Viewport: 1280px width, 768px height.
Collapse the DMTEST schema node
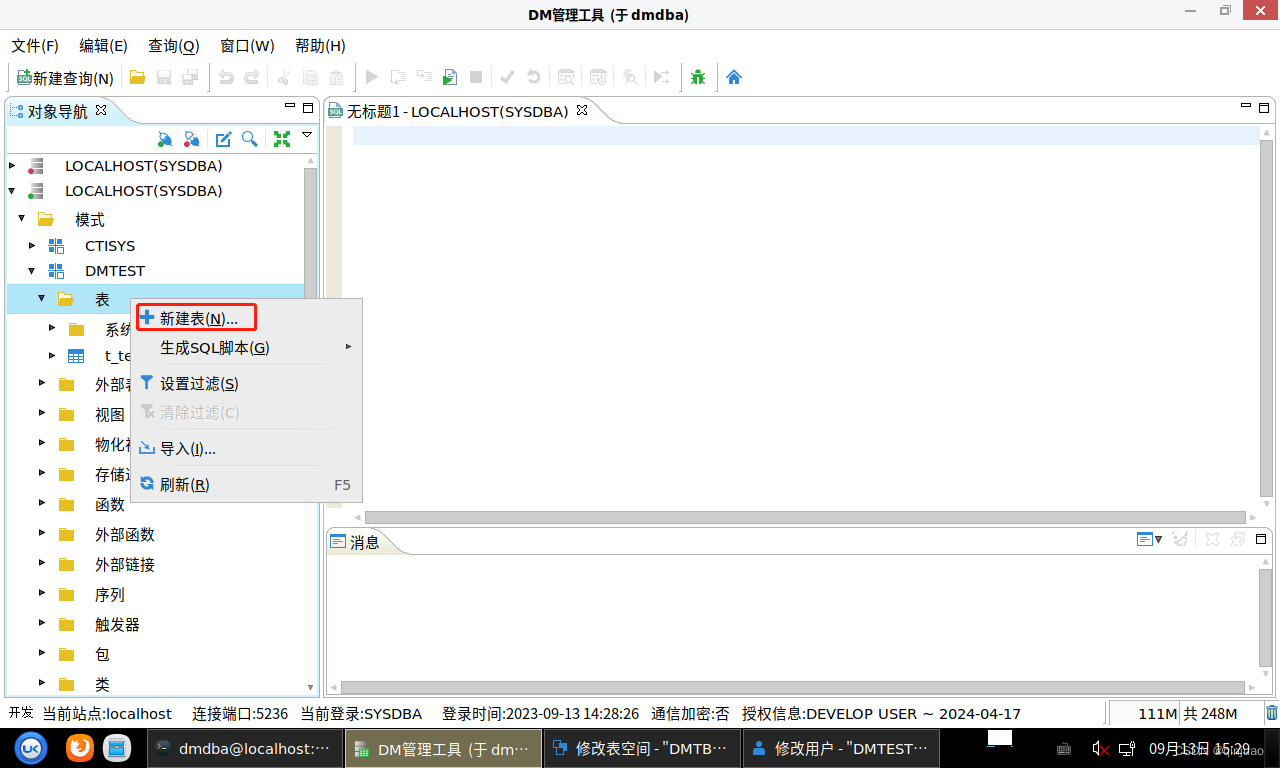(32, 270)
